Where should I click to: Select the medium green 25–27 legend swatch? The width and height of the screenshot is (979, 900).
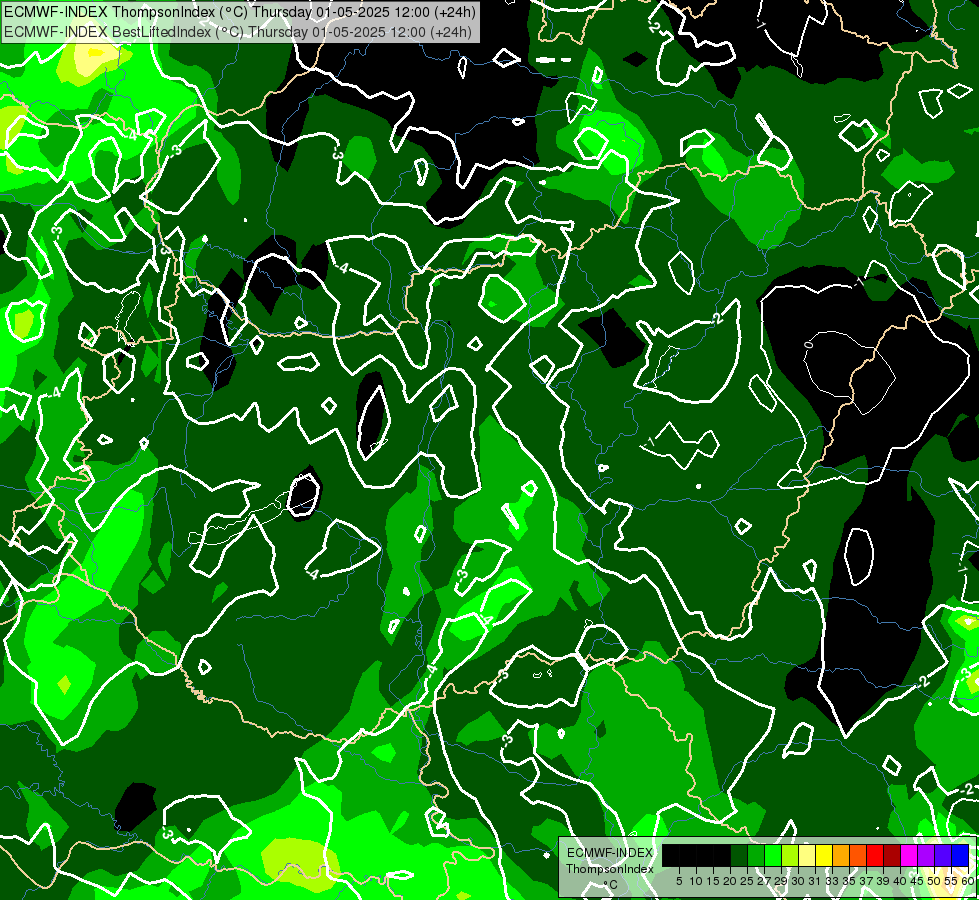[755, 855]
